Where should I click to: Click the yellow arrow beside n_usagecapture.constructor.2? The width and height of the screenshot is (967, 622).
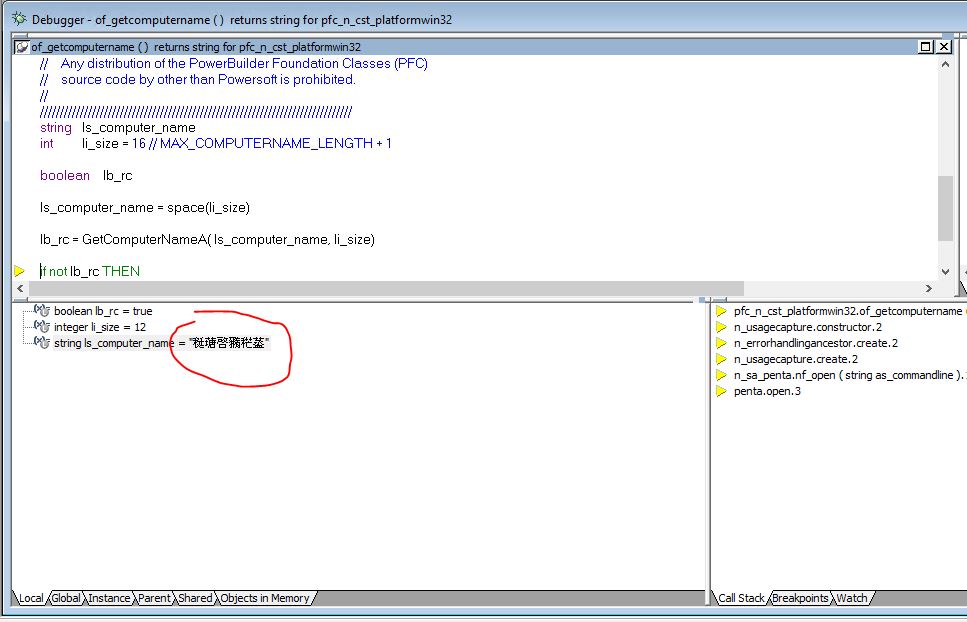click(720, 327)
